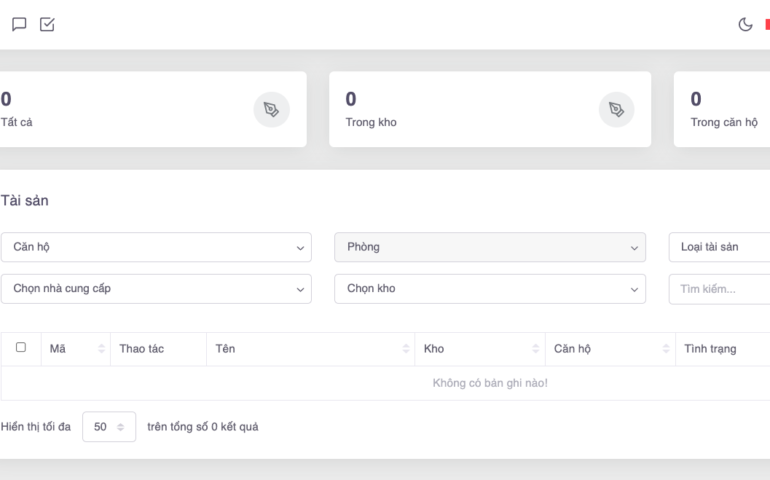Open the Loại tài sản dropdown
This screenshot has width=770, height=480.
pos(718,247)
